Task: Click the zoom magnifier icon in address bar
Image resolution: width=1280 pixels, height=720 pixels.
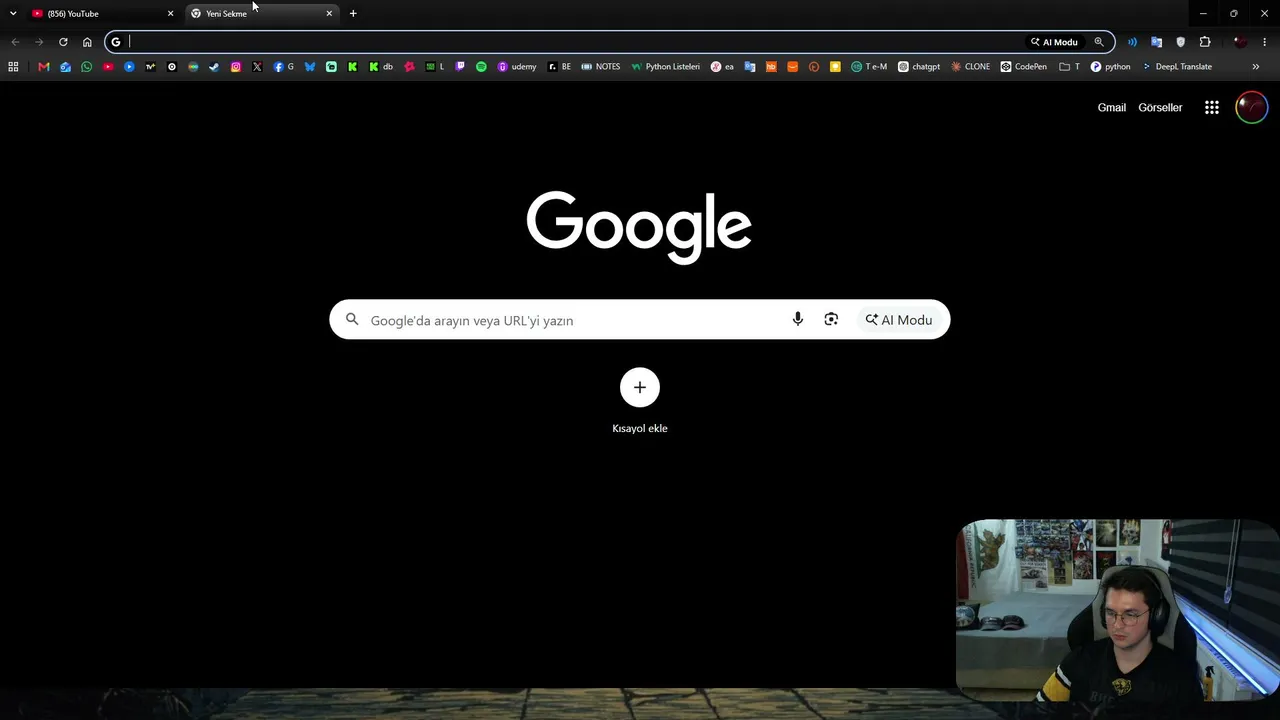Action: (1099, 42)
